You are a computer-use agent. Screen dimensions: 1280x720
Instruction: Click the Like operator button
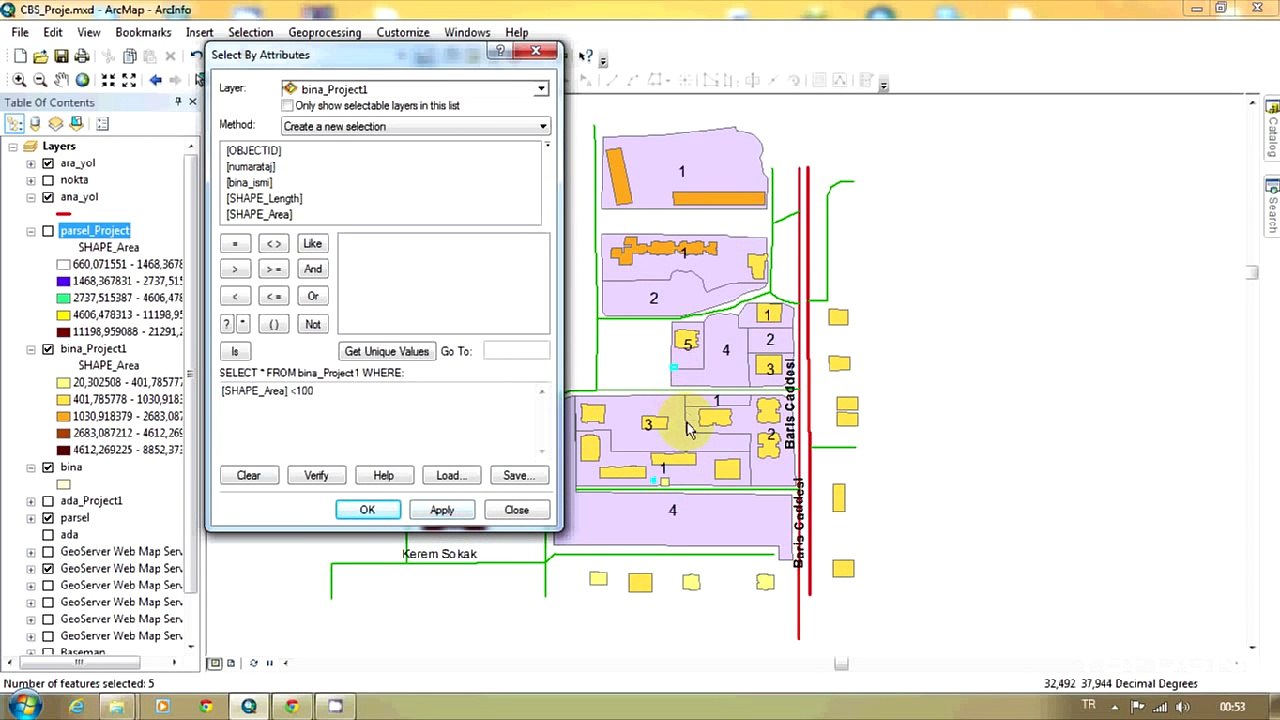point(313,244)
